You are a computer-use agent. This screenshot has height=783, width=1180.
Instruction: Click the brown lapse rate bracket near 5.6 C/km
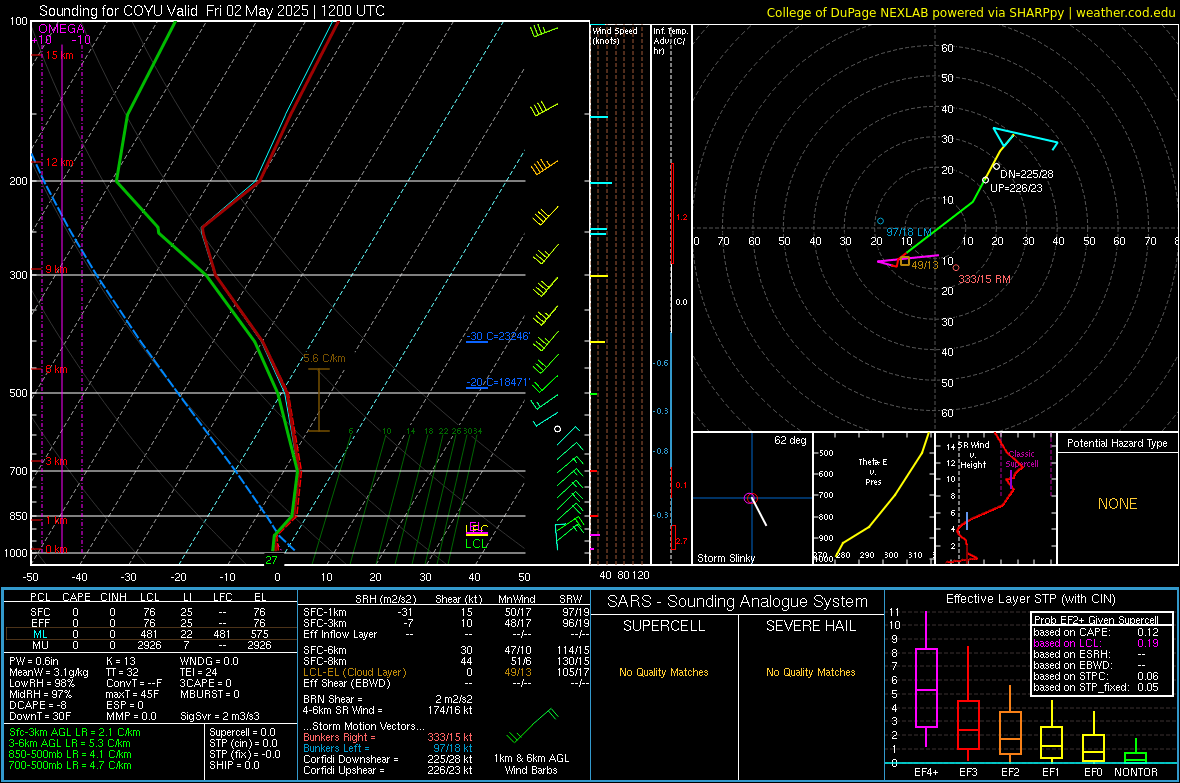[x=319, y=399]
